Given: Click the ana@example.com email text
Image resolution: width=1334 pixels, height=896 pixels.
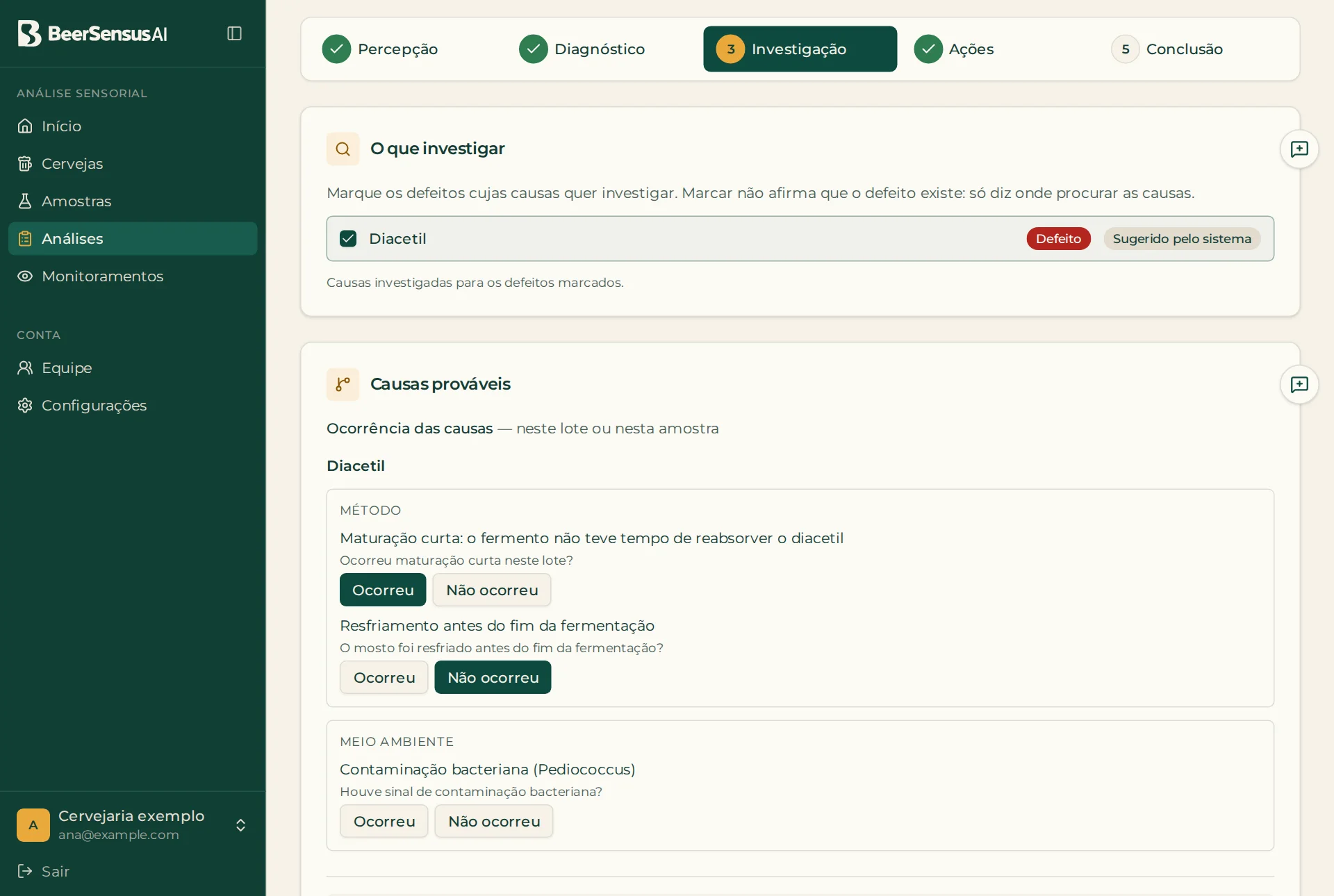Looking at the screenshot, I should [119, 835].
